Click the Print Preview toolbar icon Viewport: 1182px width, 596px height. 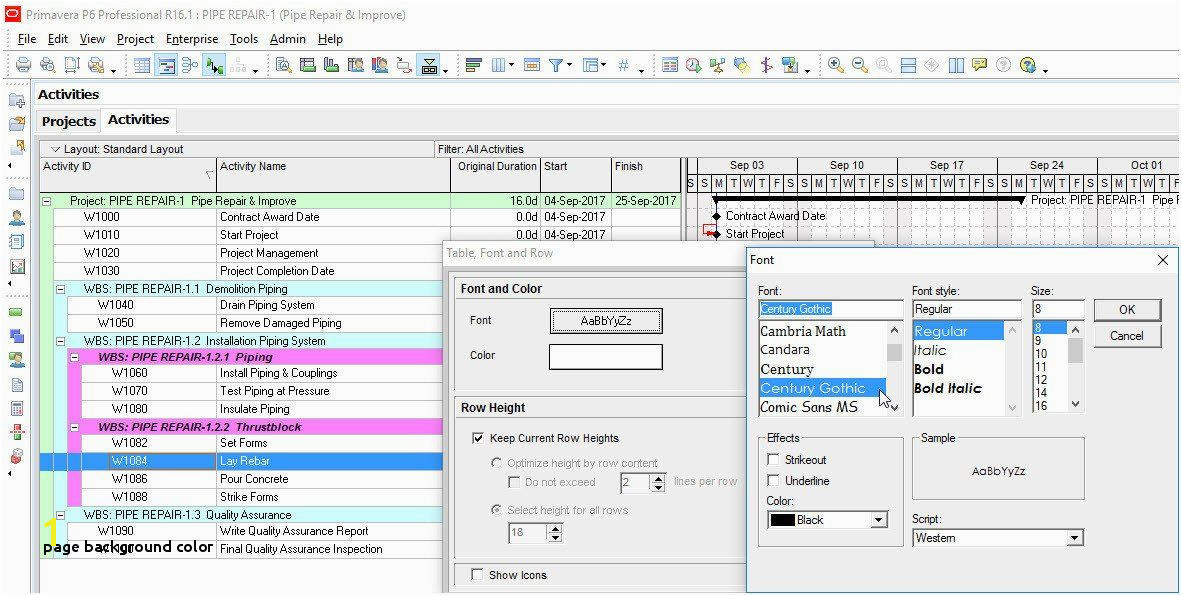(x=47, y=65)
